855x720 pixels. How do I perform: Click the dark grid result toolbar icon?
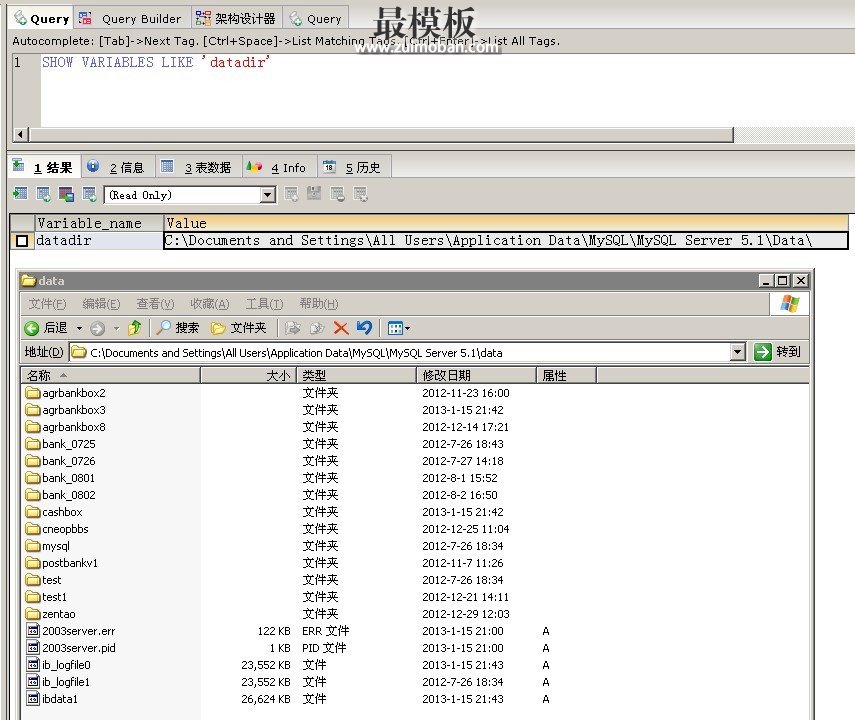tap(67, 194)
